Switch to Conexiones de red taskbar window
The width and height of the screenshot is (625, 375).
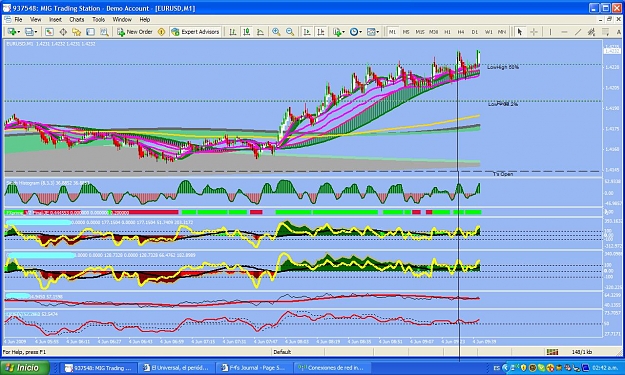[332, 368]
